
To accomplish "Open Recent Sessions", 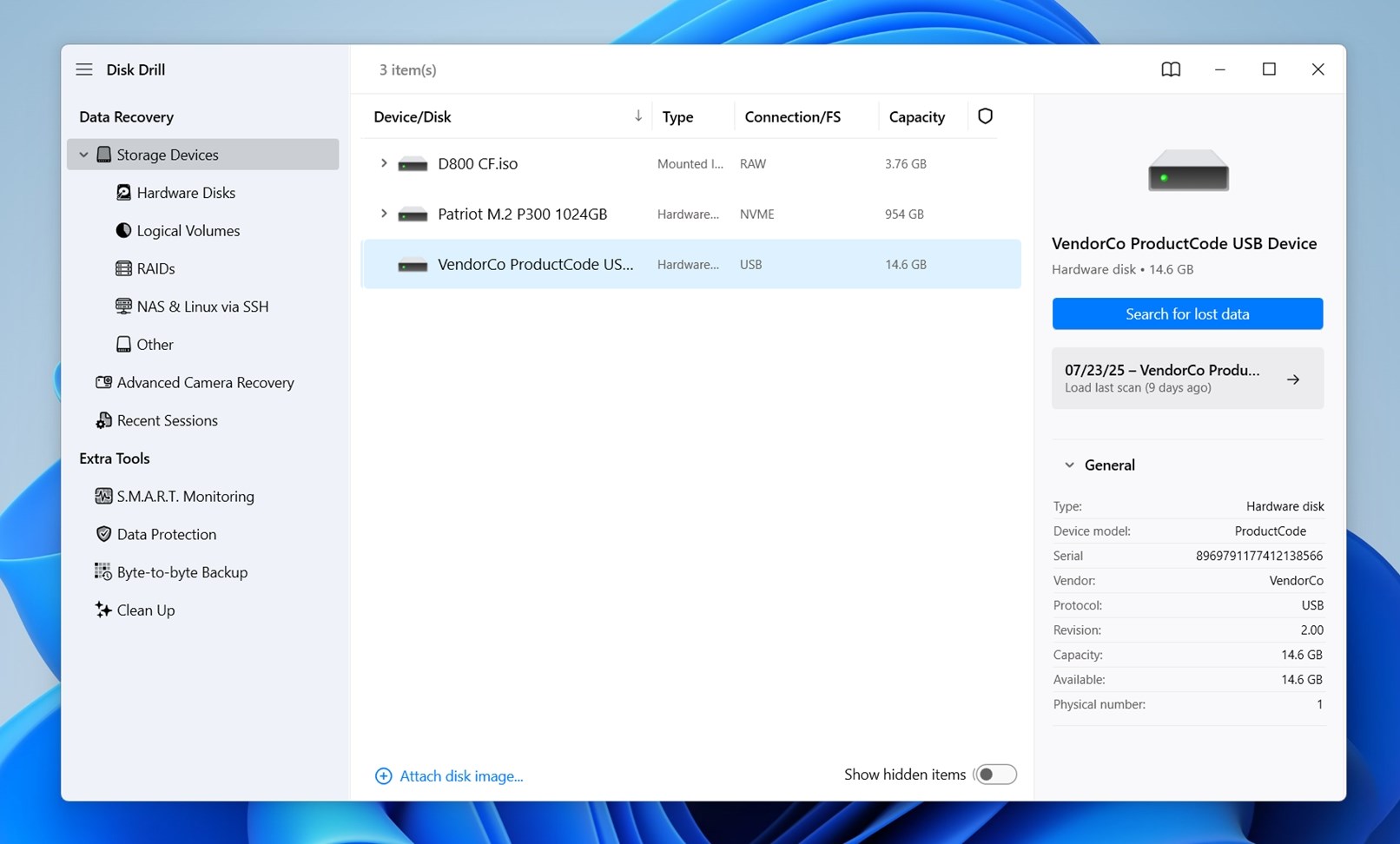I will pos(168,420).
